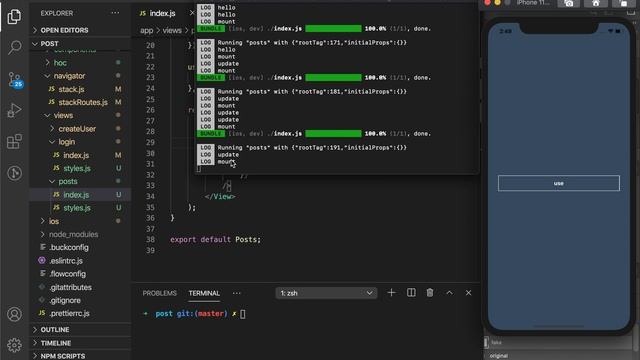Viewport: 640px width, 360px height.
Task: Select the index.js editor tab
Action: [x=162, y=13]
